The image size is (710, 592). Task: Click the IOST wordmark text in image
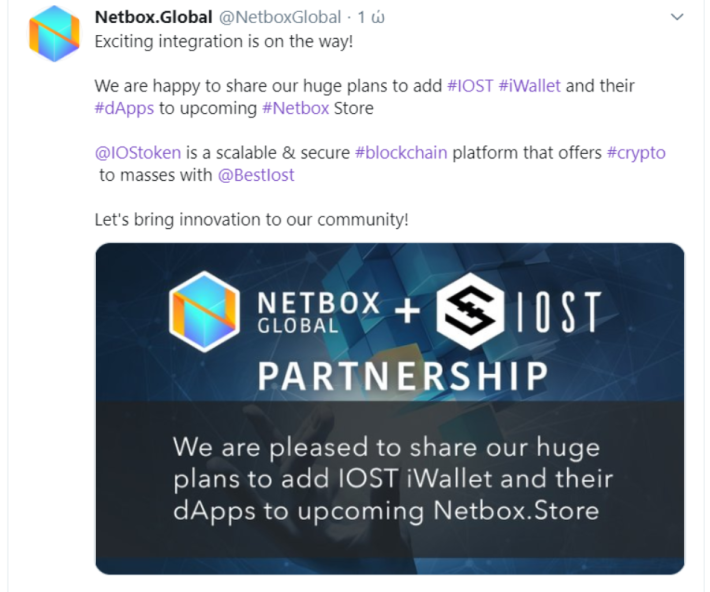pos(559,312)
